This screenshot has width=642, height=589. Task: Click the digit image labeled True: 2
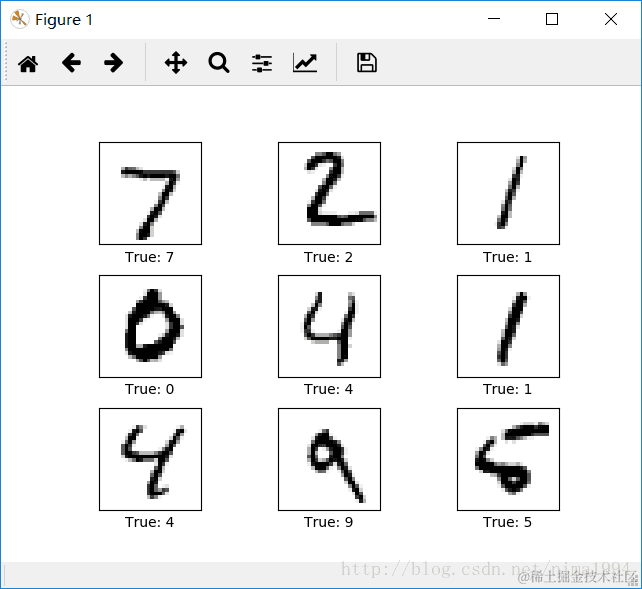pyautogui.click(x=329, y=194)
